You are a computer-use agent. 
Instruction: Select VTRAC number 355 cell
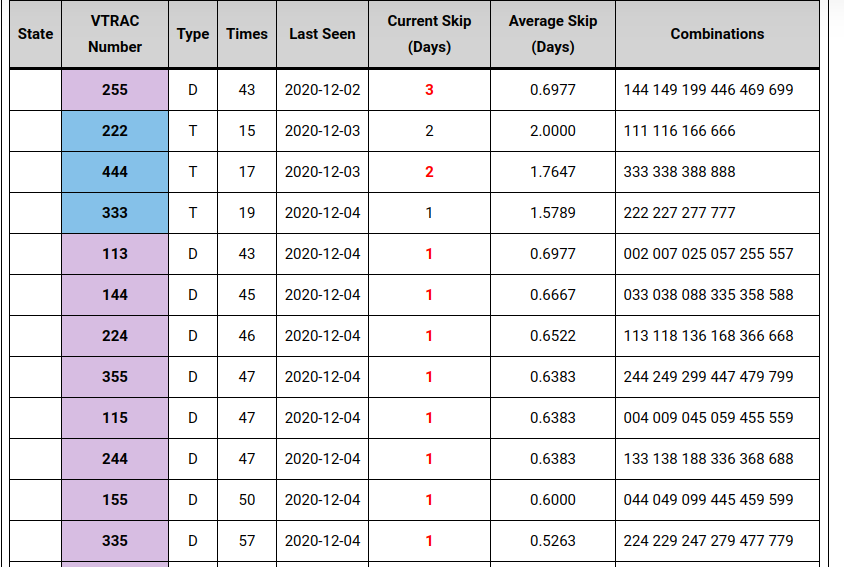[115, 376]
